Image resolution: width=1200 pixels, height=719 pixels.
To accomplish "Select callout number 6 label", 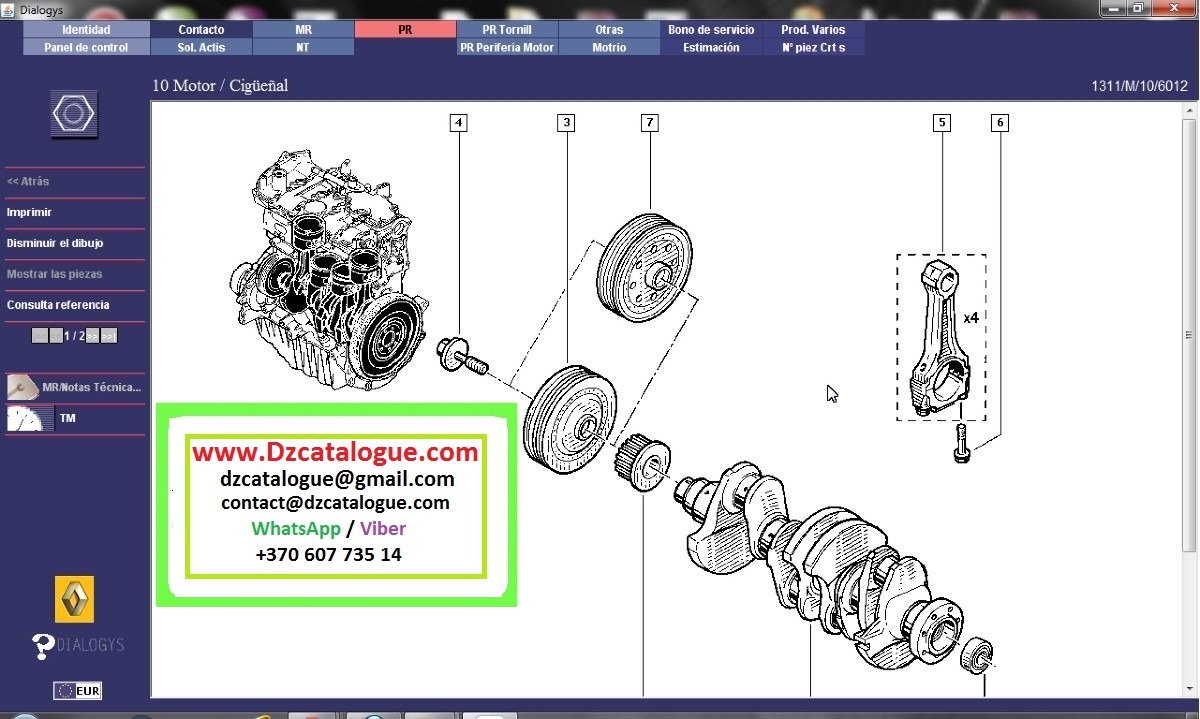I will coord(1000,123).
